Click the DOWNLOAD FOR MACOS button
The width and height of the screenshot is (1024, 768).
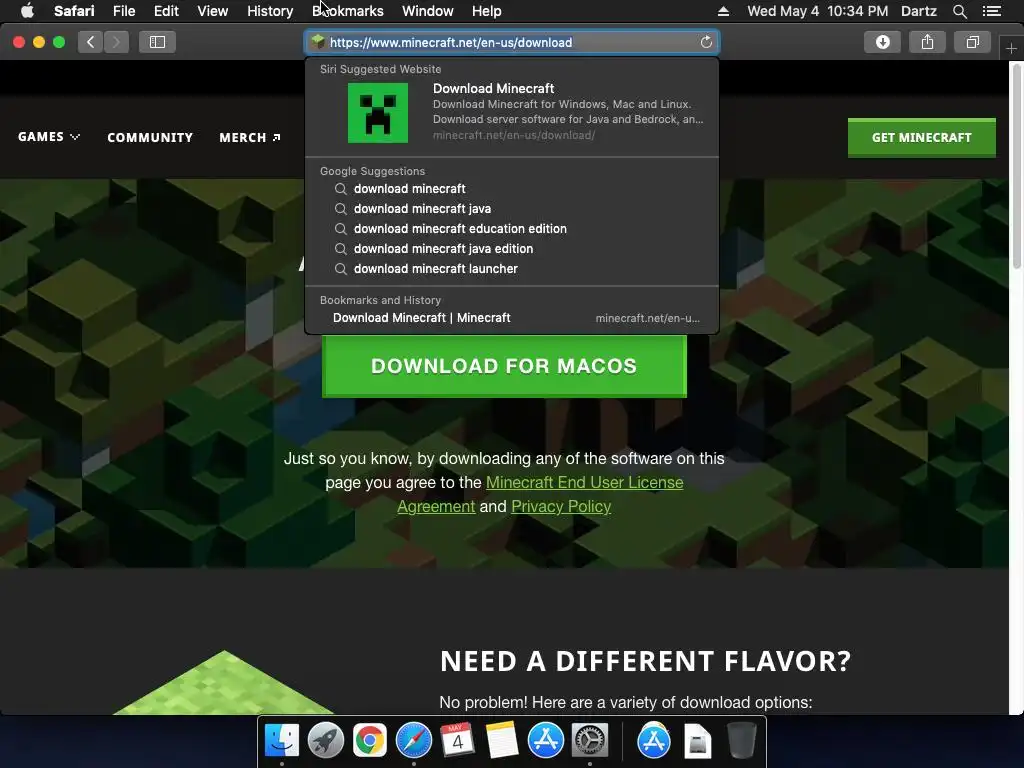point(504,366)
